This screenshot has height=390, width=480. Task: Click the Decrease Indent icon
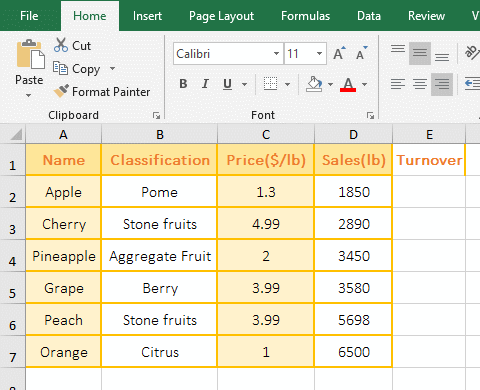click(472, 84)
